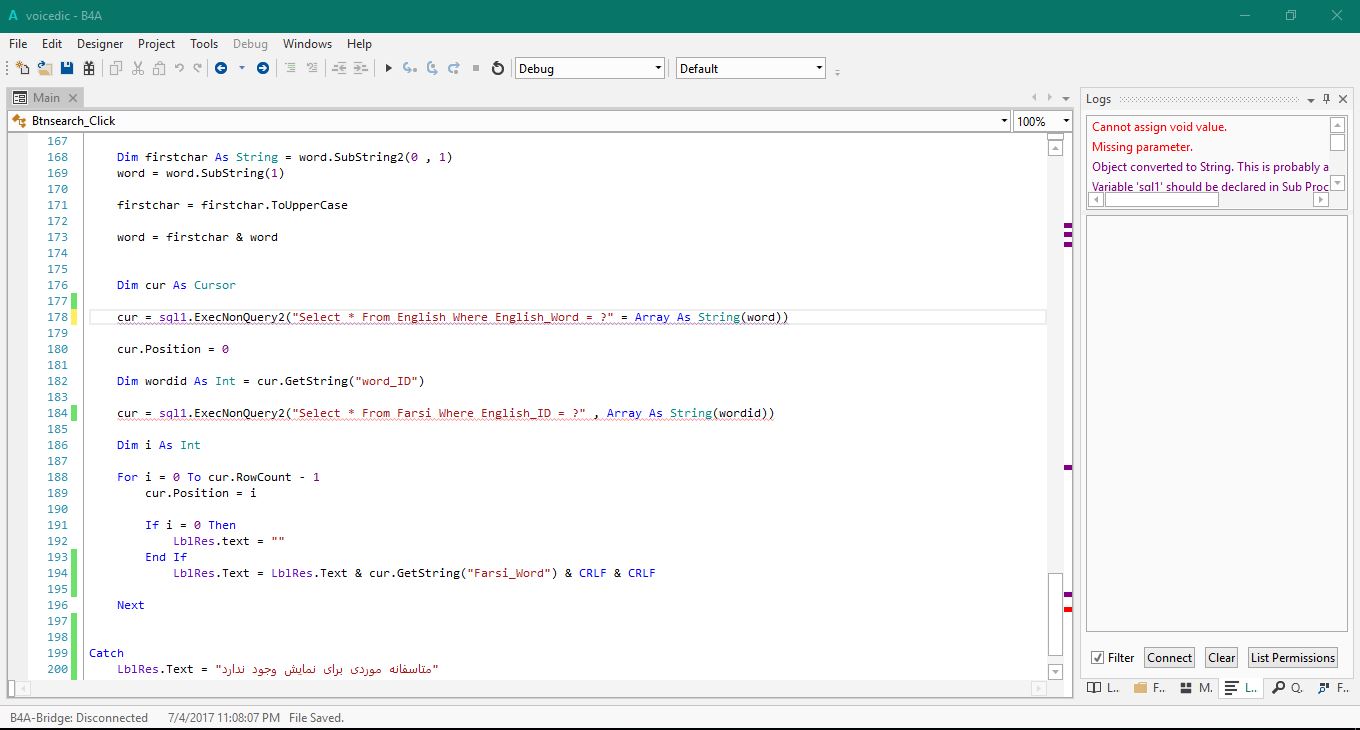Click the Connect button
The image size is (1360, 730).
(x=1169, y=658)
